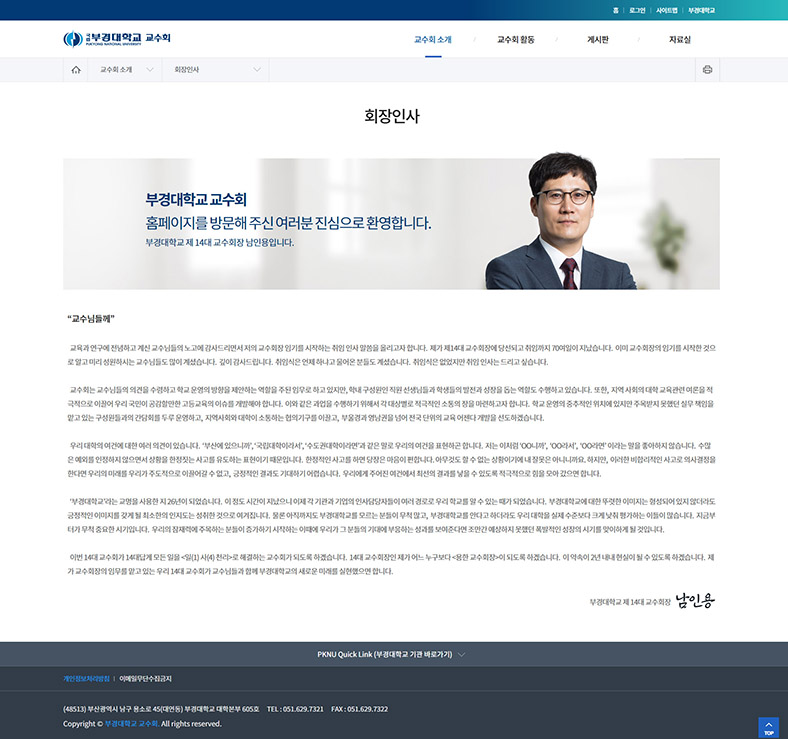Expand the PKNU Quick Link menu
The width and height of the screenshot is (788, 739).
392,654
